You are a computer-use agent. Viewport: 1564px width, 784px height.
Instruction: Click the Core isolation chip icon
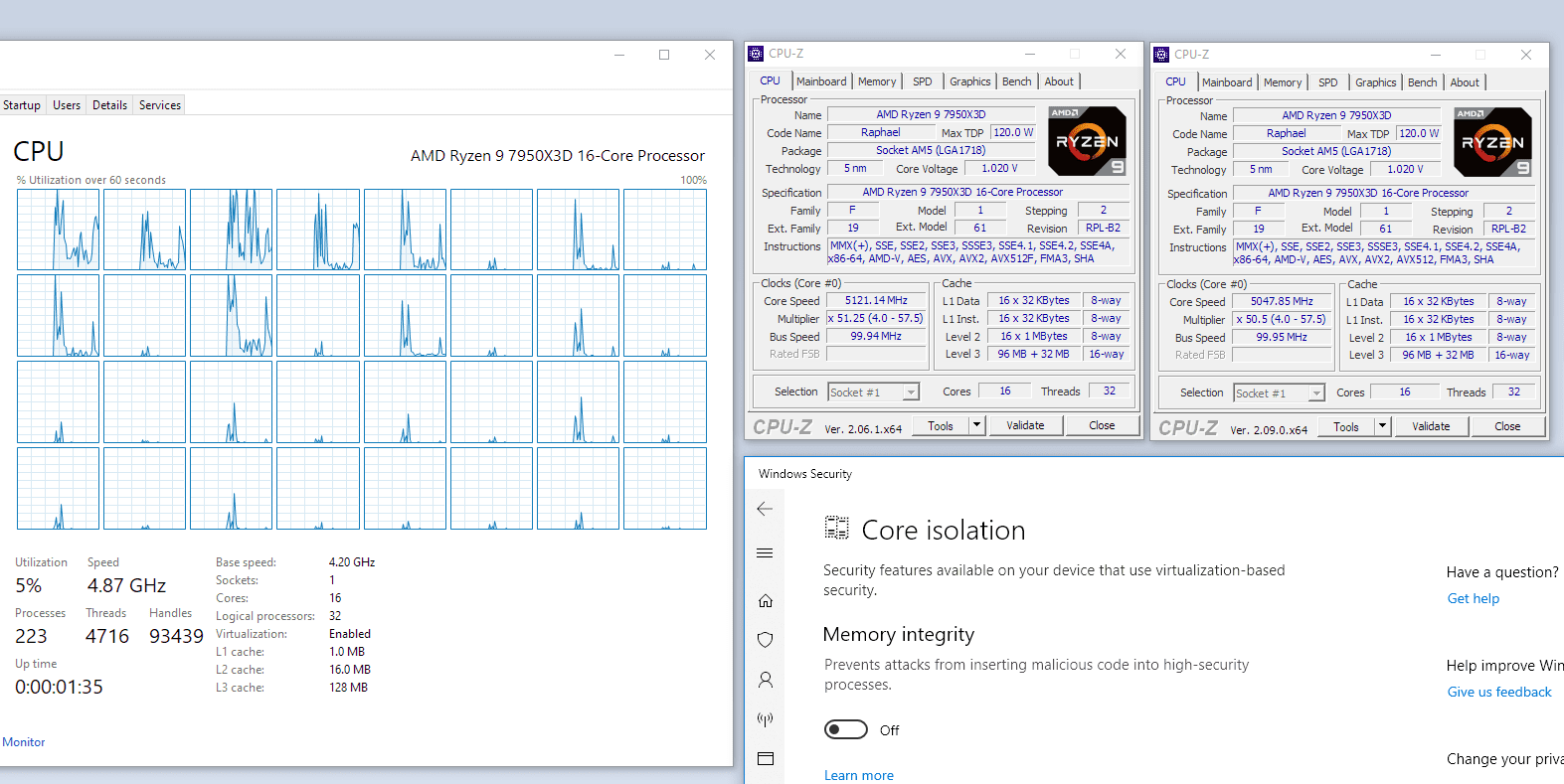click(x=837, y=529)
